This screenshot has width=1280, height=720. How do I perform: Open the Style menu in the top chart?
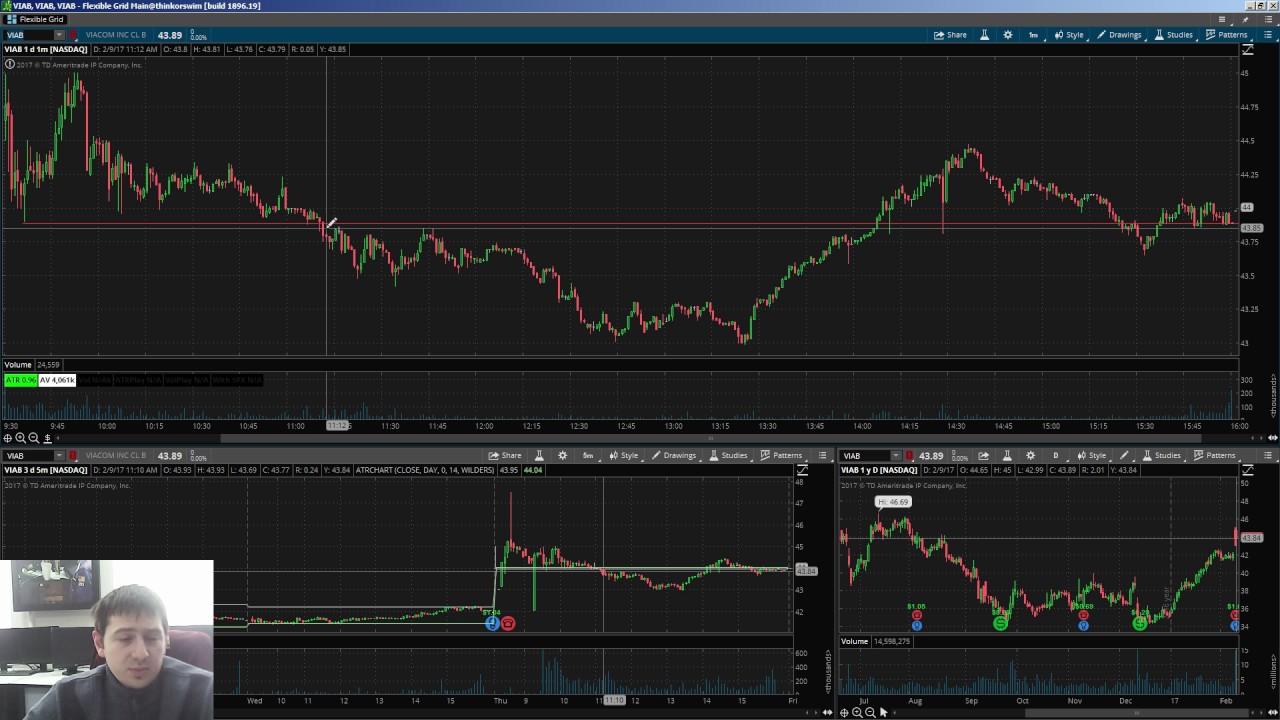[1068, 35]
